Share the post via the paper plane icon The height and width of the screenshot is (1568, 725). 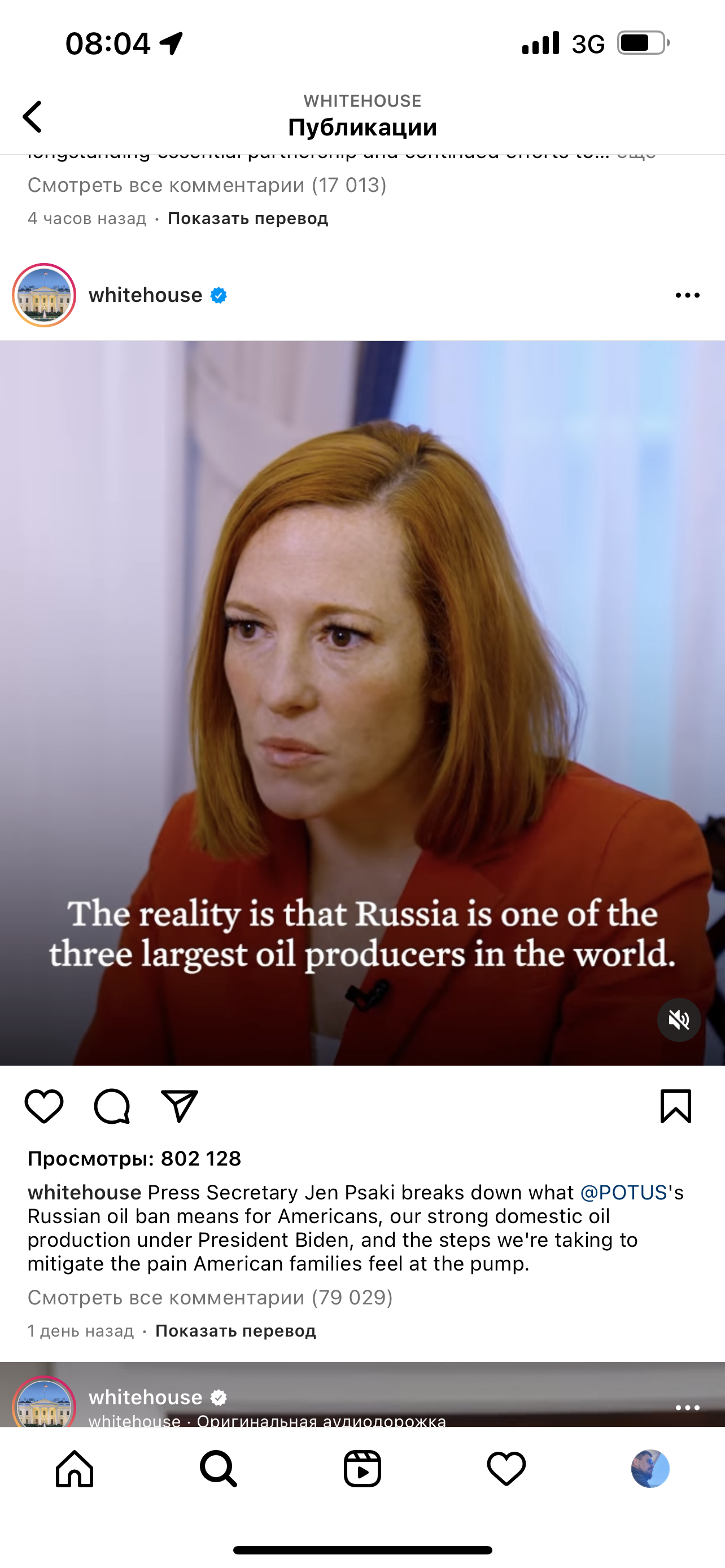click(x=180, y=1106)
